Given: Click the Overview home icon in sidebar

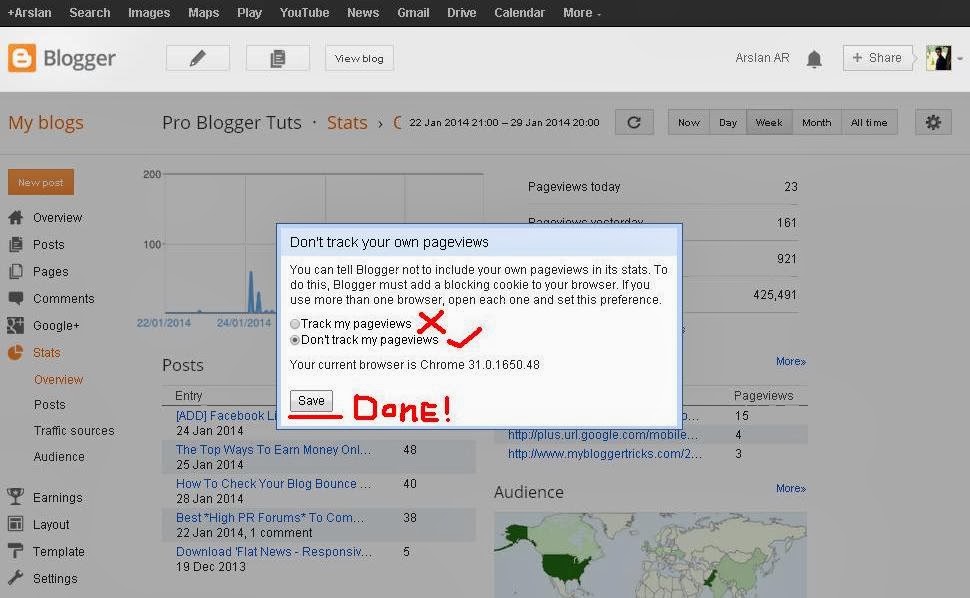Looking at the screenshot, I should (15, 217).
